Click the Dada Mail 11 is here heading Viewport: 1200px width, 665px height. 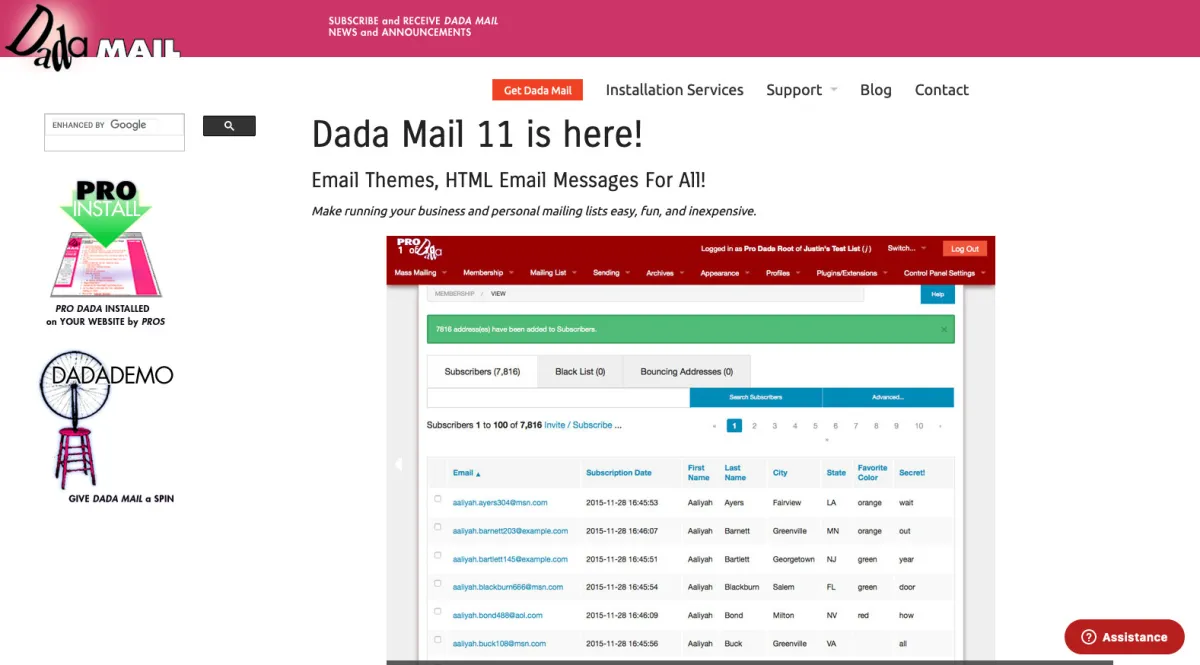pyautogui.click(x=477, y=134)
